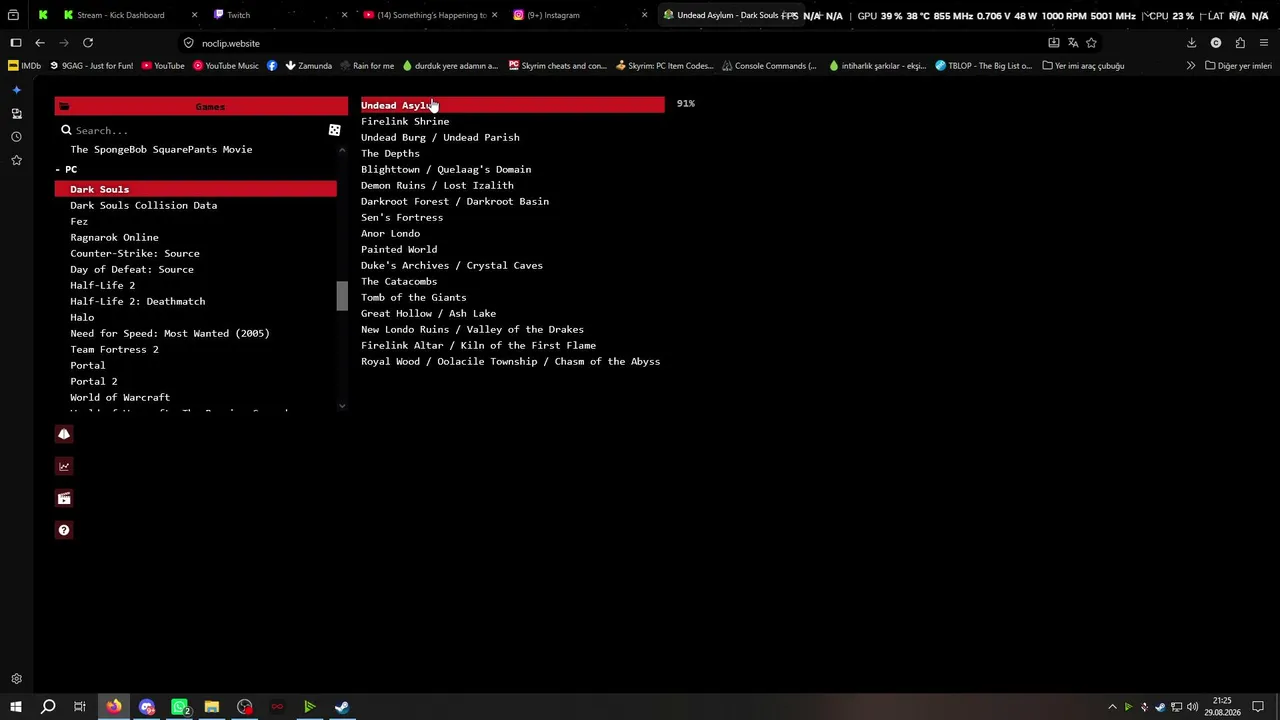Click the Games search input field
Screen dimensions: 1280x720
pos(200,130)
